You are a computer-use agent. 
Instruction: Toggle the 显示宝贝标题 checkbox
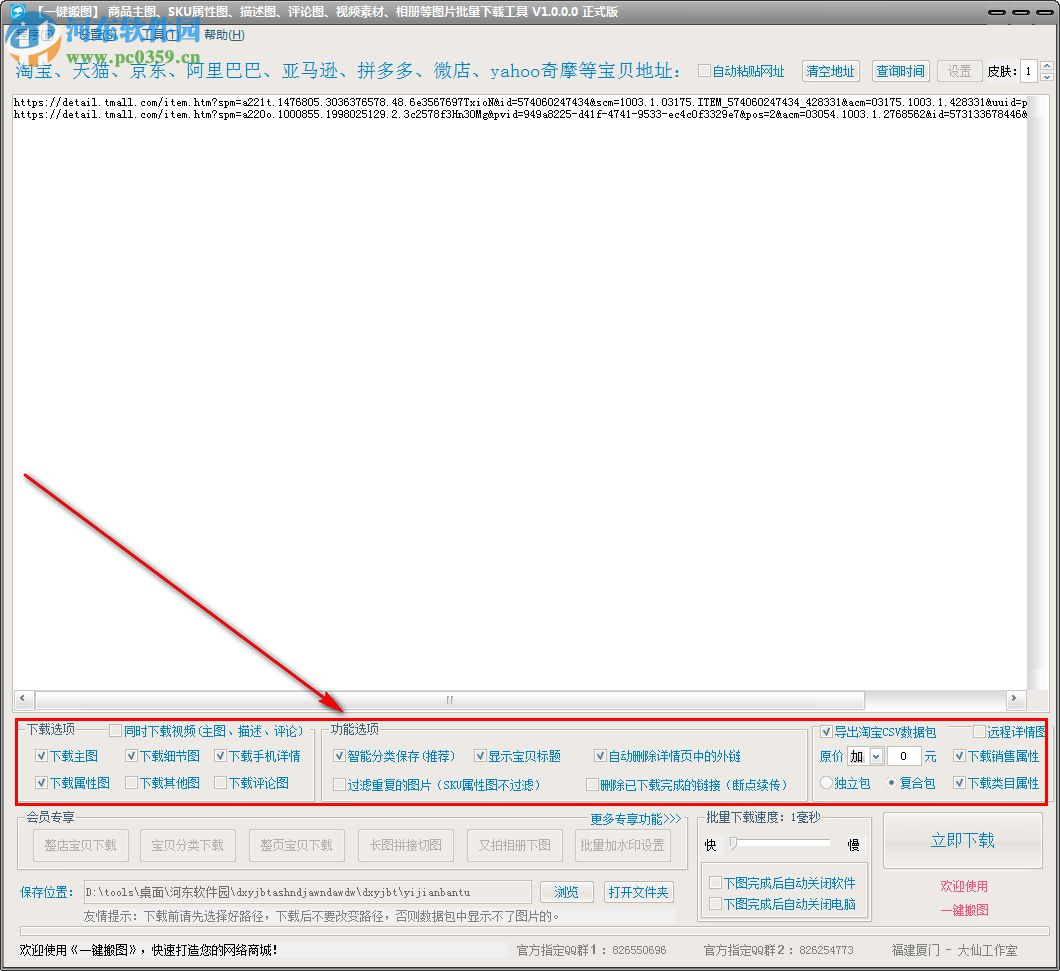pos(480,756)
